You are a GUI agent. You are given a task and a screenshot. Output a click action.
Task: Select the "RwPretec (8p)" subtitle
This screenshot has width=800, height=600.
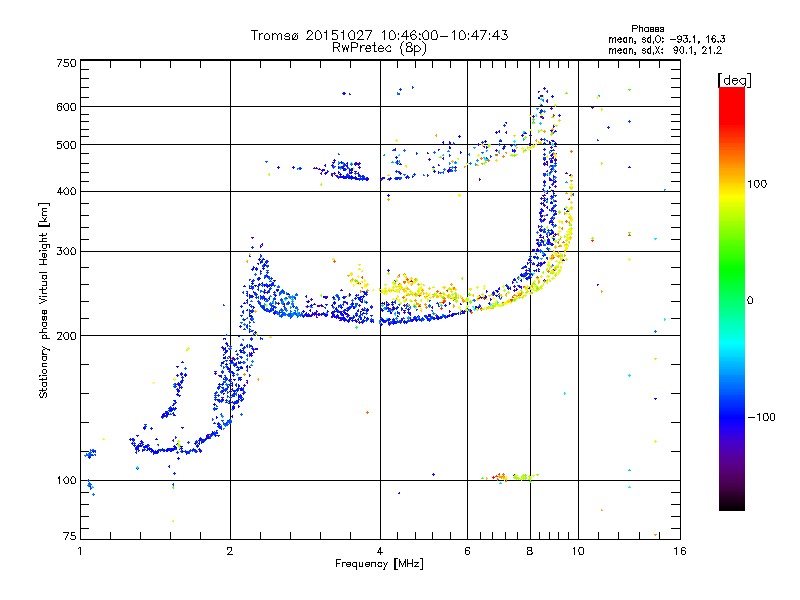click(379, 48)
